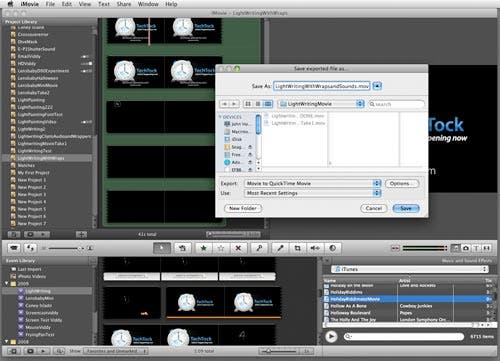Select the Hollow As A Bone song row
The height and width of the screenshot is (361, 500).
(409, 306)
